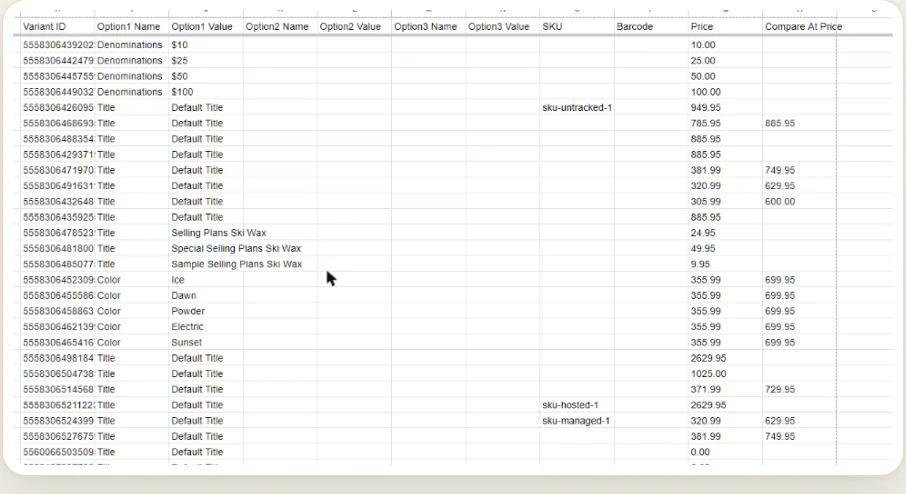Click the price cell 100.00

(x=725, y=91)
